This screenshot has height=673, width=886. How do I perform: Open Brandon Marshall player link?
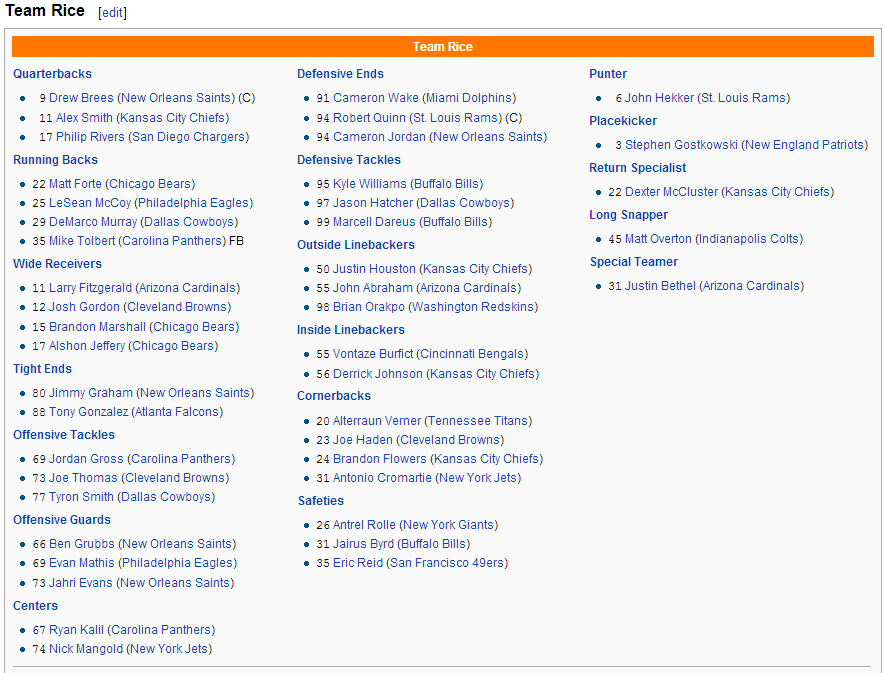point(97,327)
